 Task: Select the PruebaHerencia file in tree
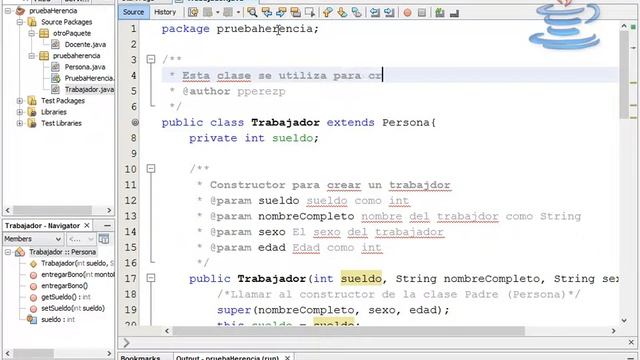tap(89, 78)
